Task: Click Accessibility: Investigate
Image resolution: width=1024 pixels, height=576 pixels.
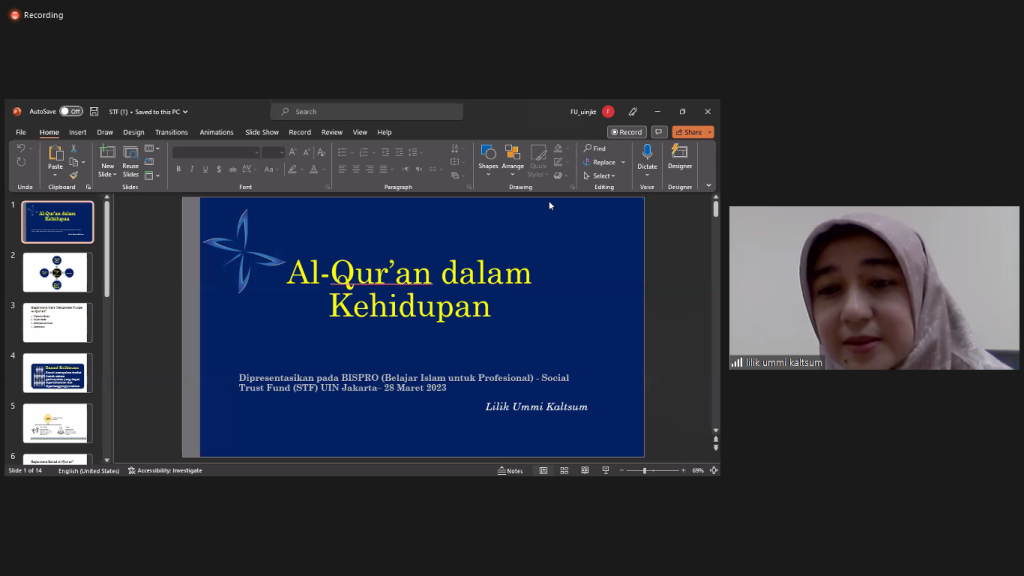Action: click(x=165, y=470)
